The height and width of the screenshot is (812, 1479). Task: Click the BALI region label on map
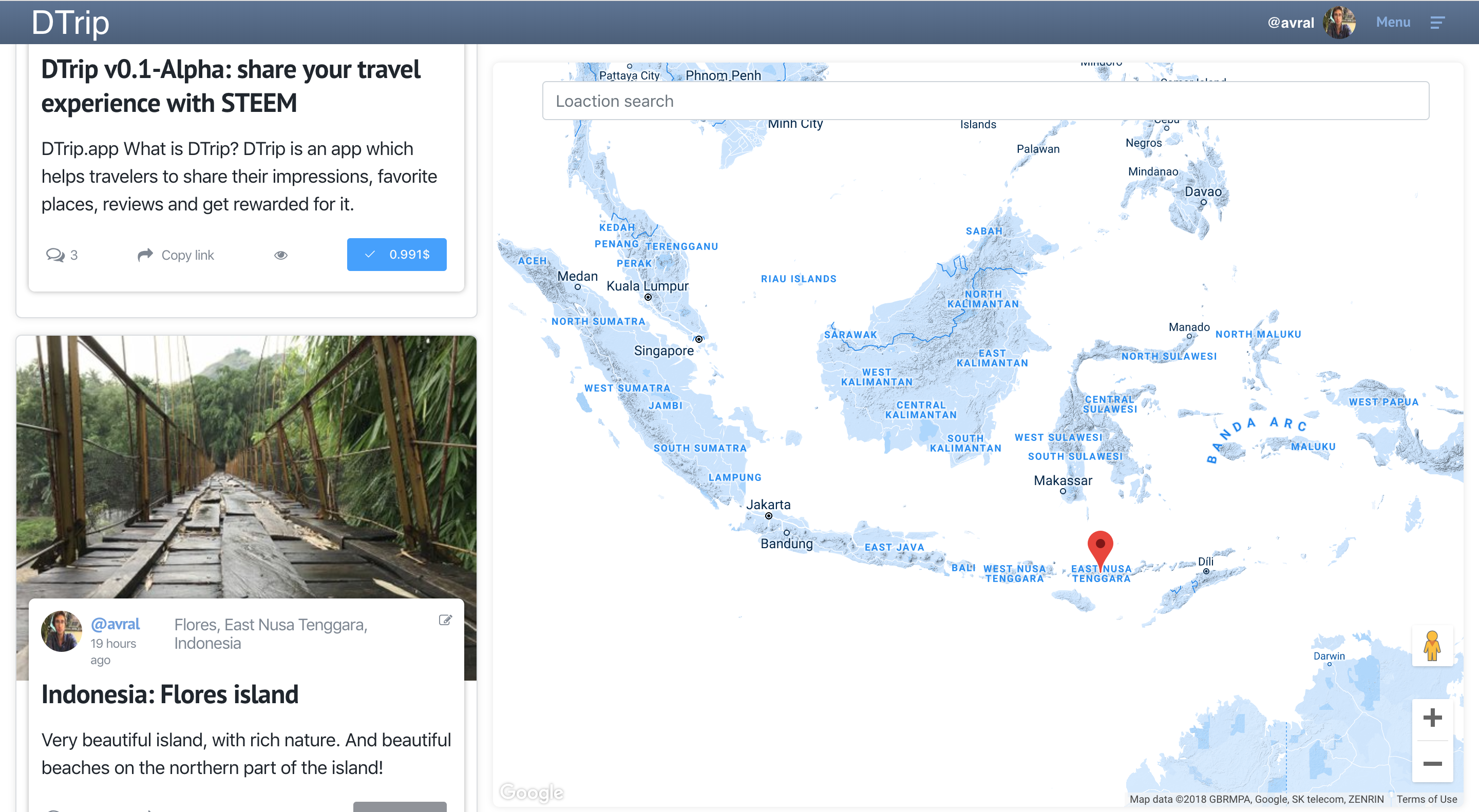[x=963, y=568]
